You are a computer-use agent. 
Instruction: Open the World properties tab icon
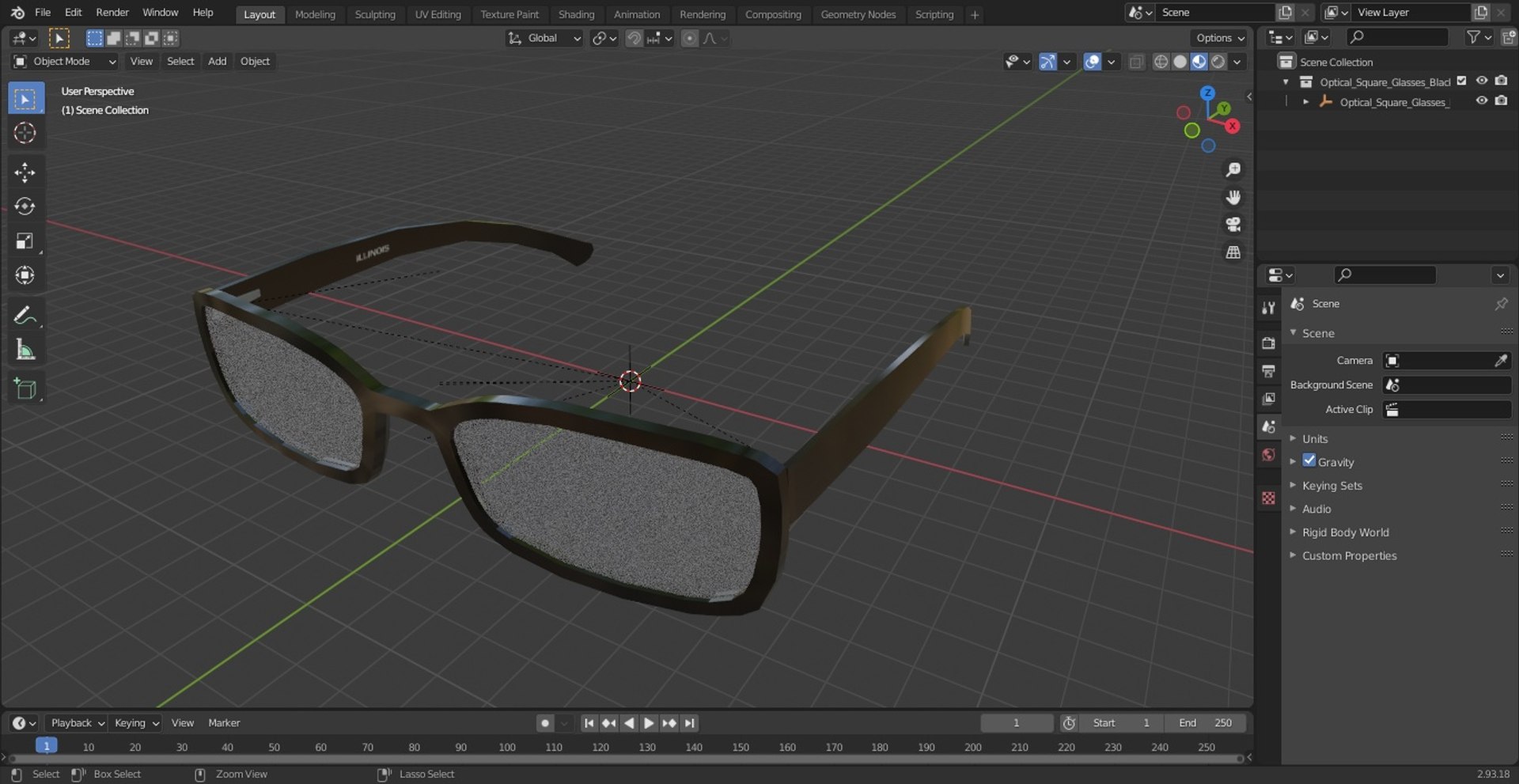(x=1269, y=455)
